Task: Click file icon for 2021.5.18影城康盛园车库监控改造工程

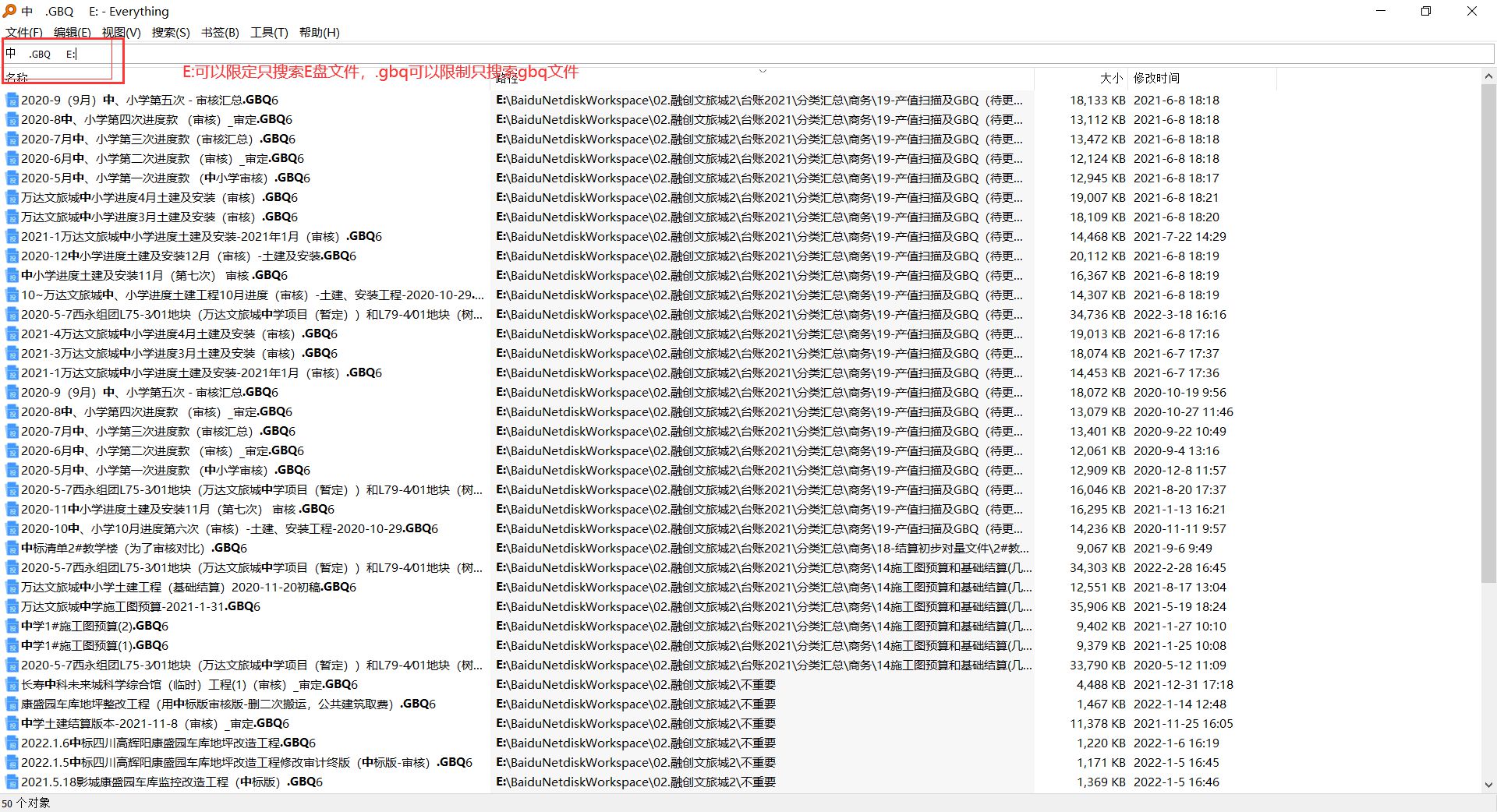Action: tap(12, 782)
